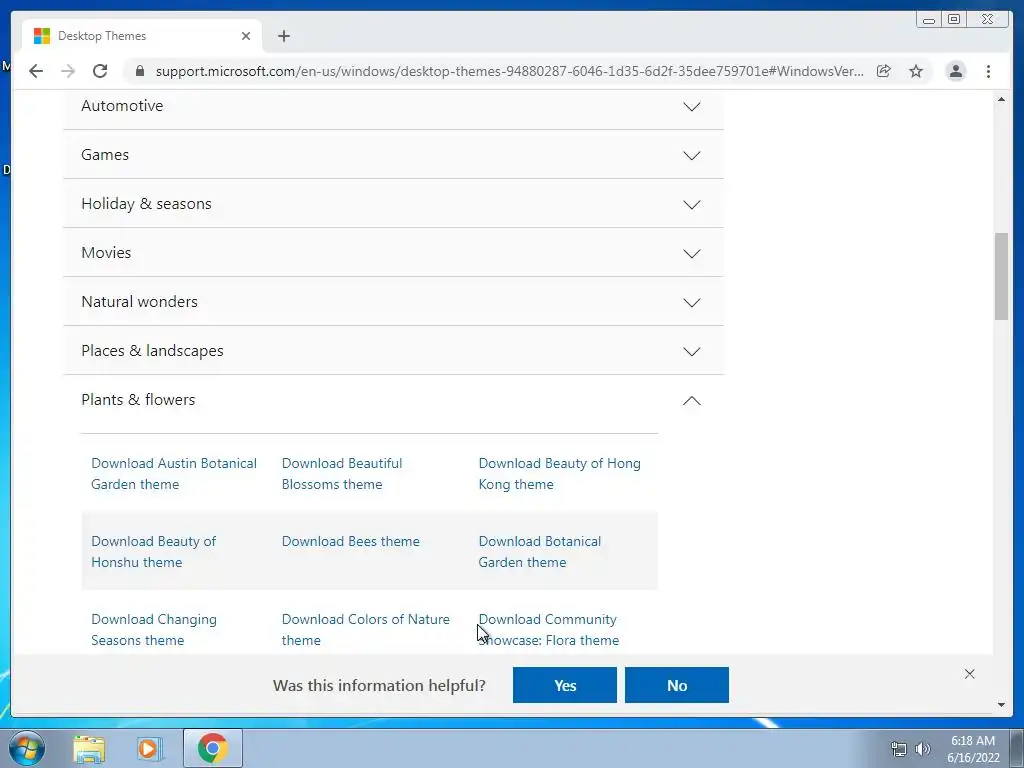Download Beauty of Honshu theme

(153, 552)
